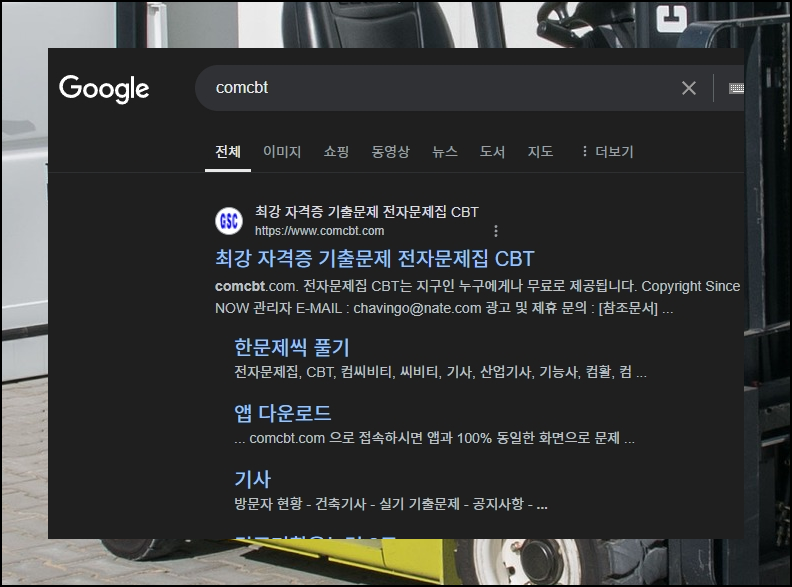Click the GSC site favicon
This screenshot has width=792, height=587.
[229, 221]
